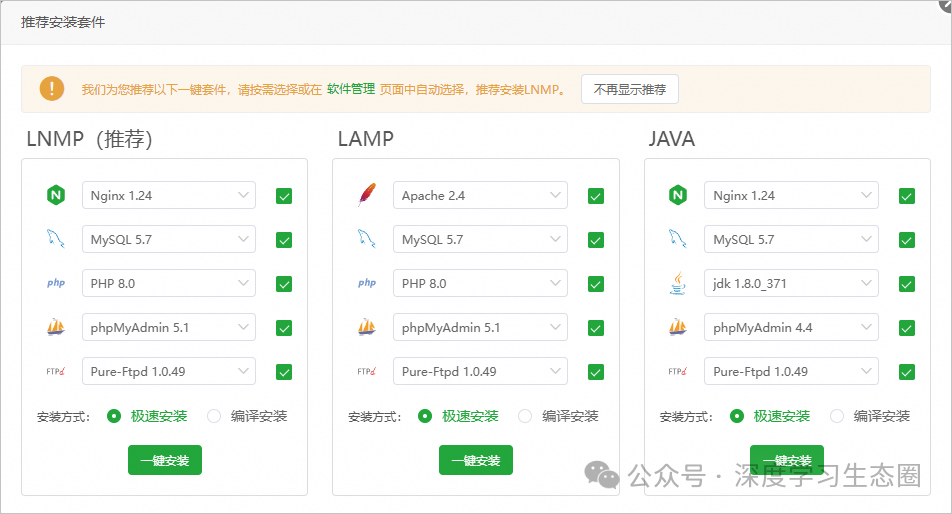The width and height of the screenshot is (952, 514).
Task: Select 编译安装 radio in LAMP panel
Action: [525, 416]
